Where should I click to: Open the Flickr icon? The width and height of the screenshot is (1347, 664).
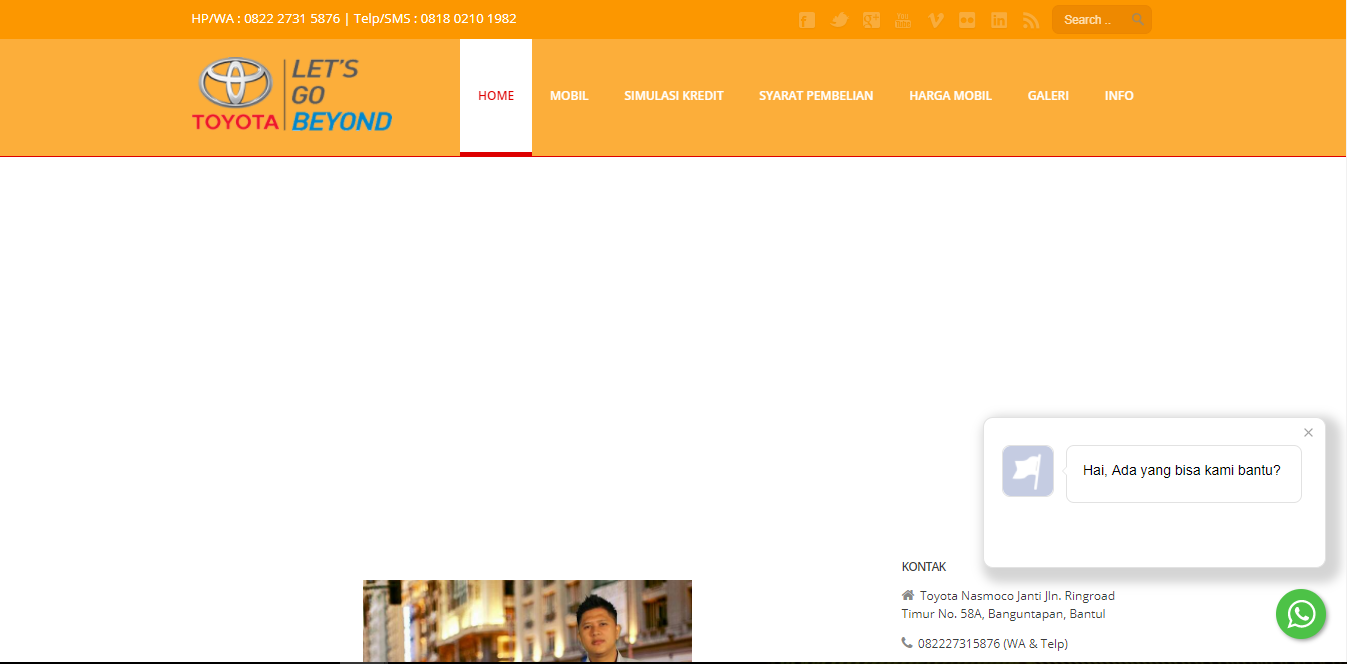[967, 20]
